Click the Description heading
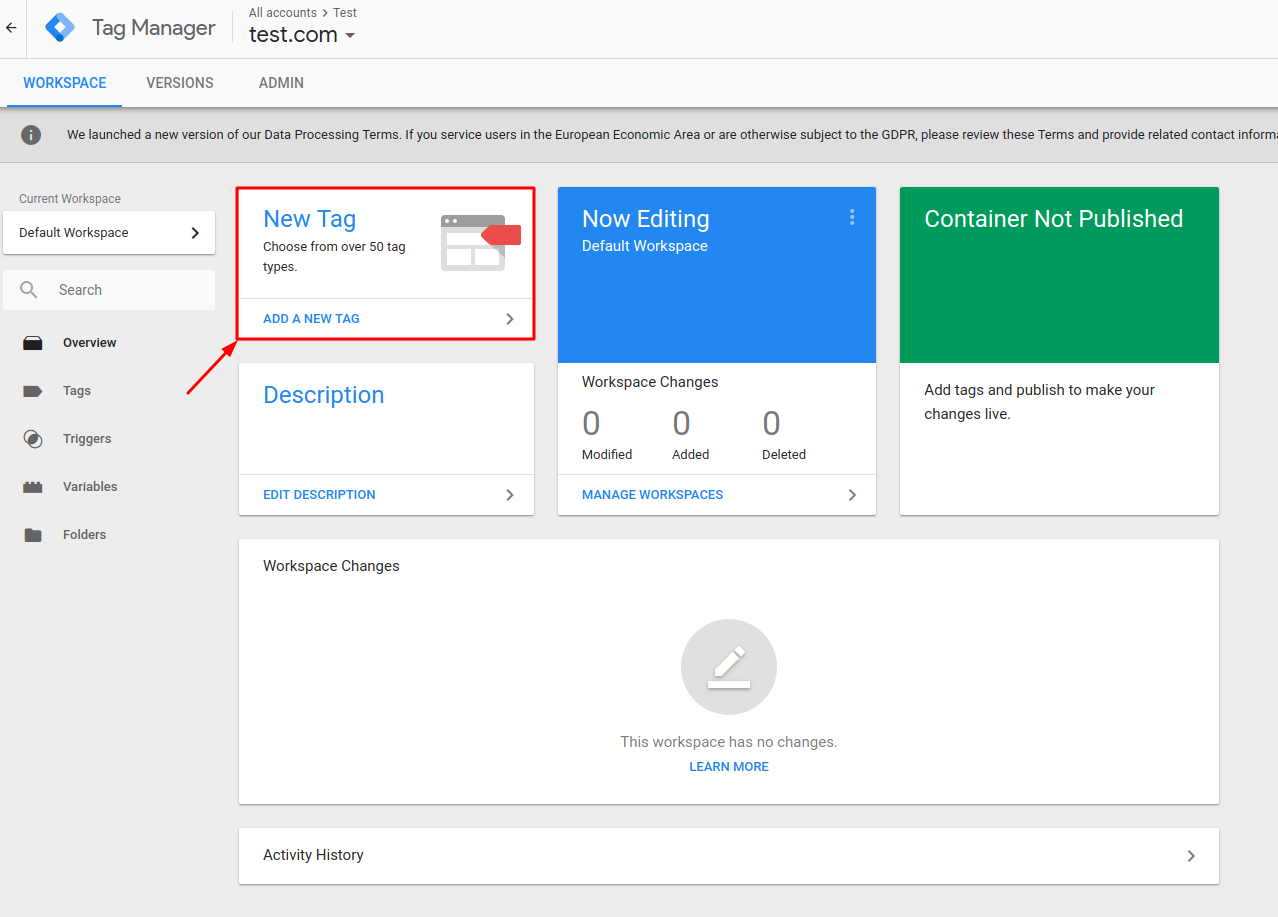The image size is (1278, 917). pyautogui.click(x=323, y=395)
